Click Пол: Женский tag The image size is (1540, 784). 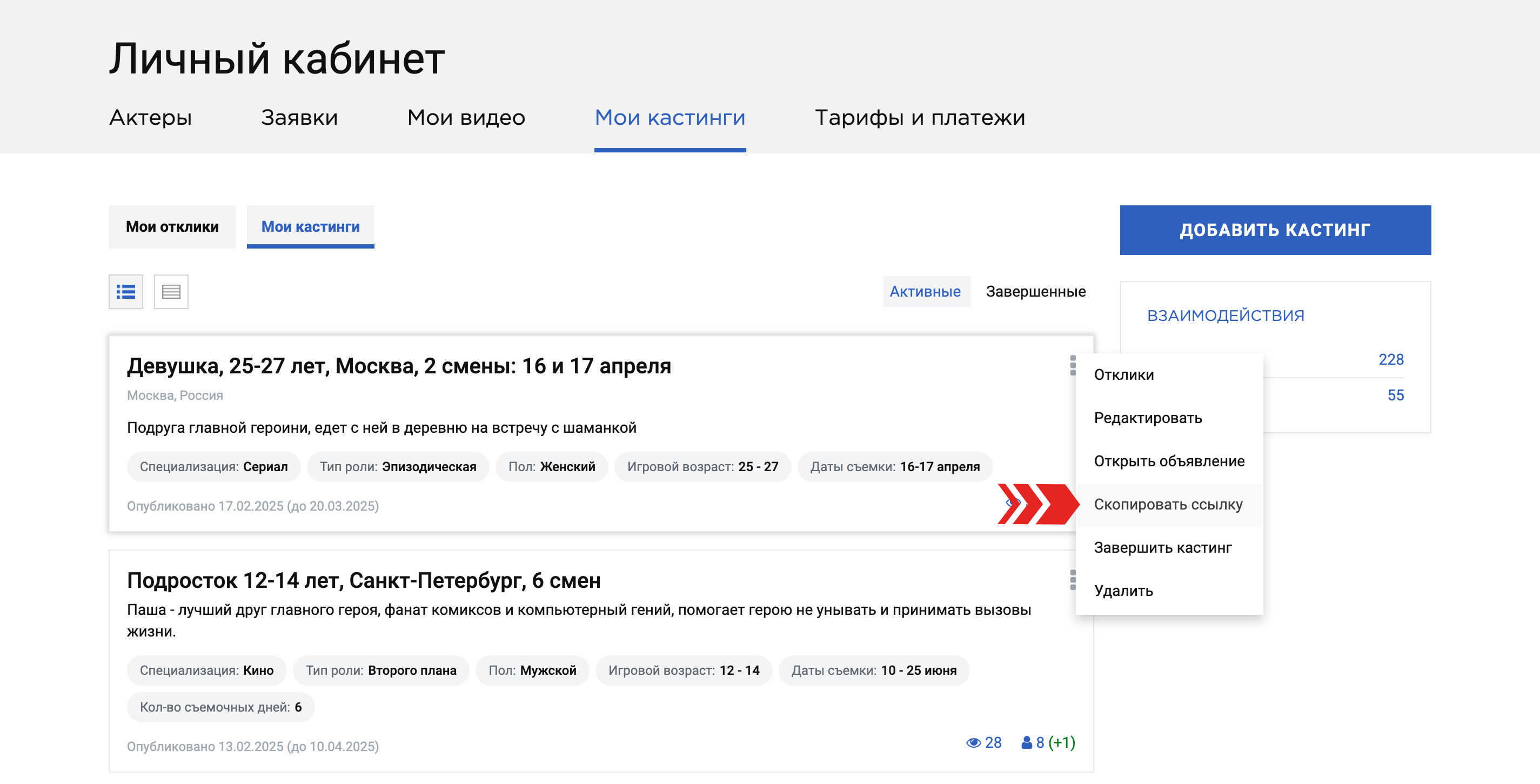[551, 467]
